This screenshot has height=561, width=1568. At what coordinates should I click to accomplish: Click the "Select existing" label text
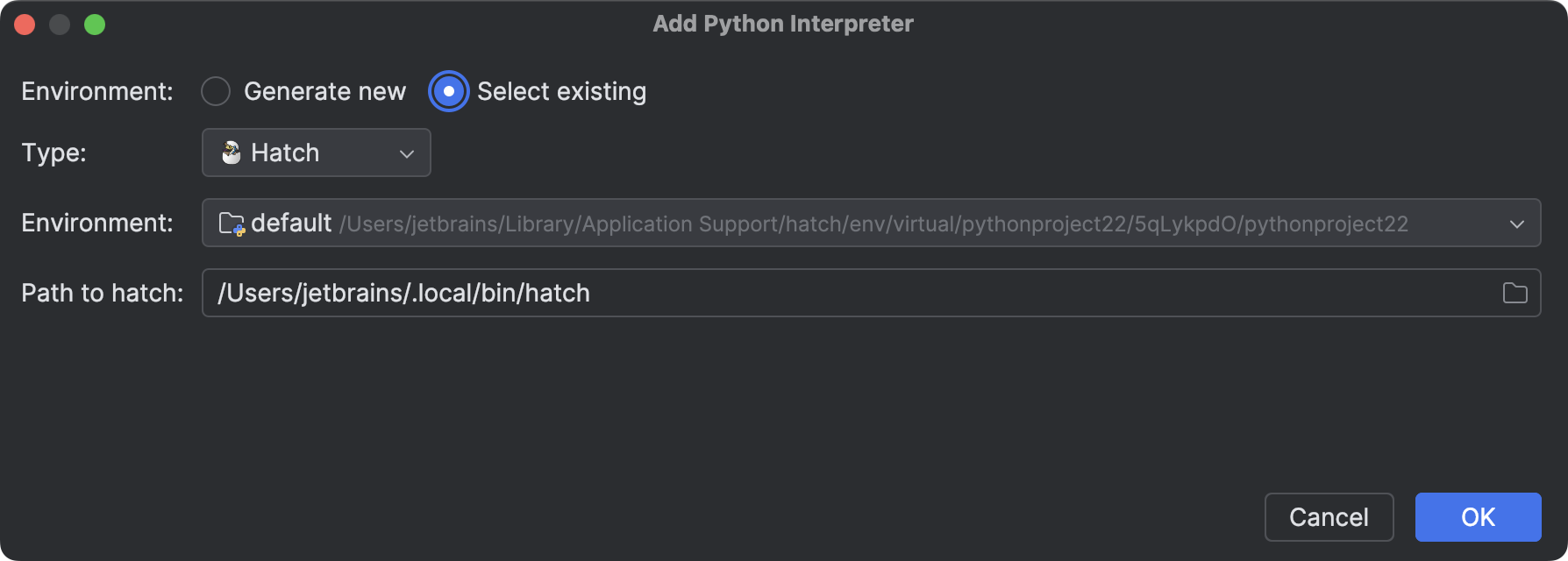point(561,91)
